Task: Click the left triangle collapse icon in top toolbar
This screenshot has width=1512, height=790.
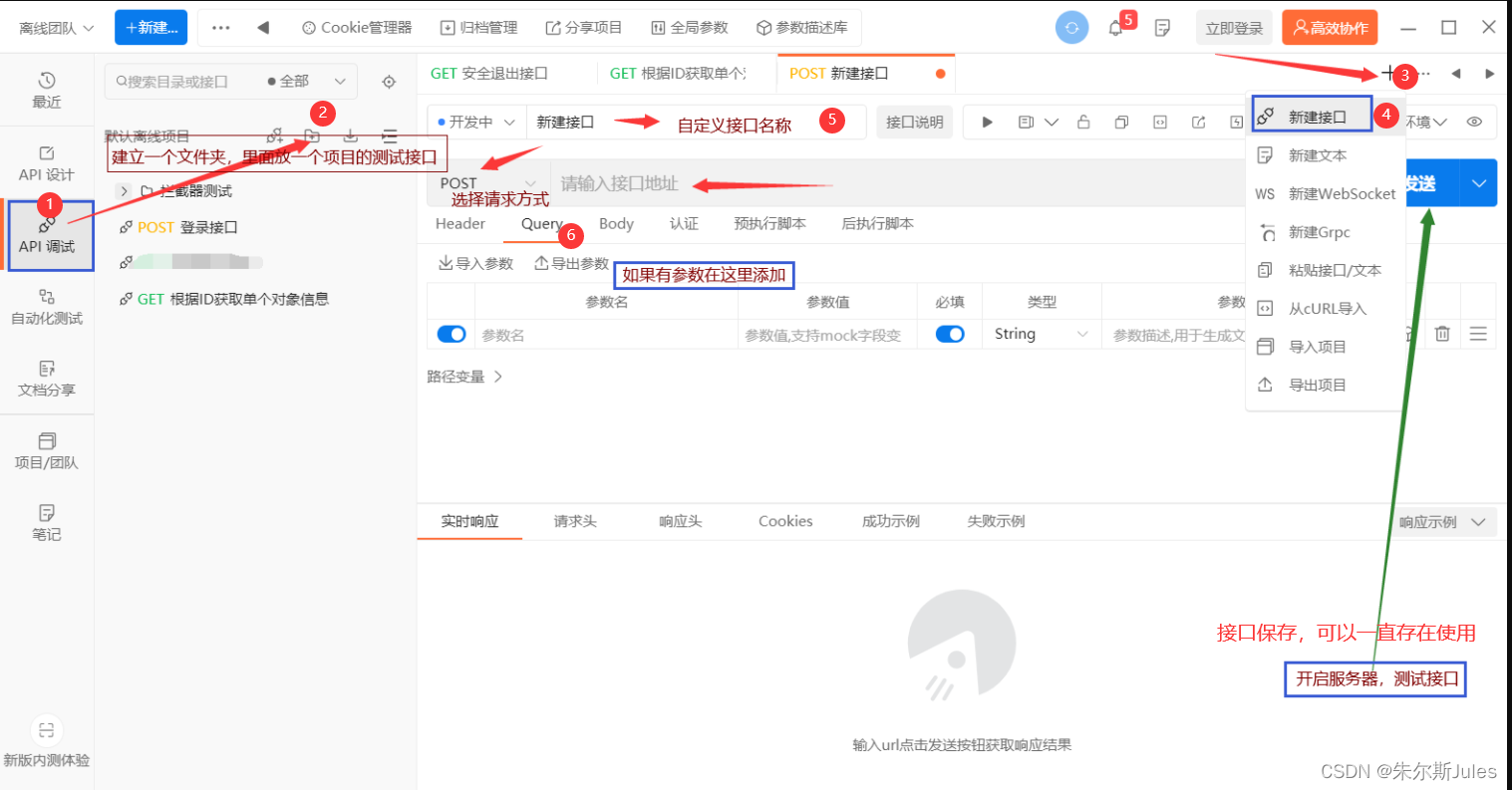Action: tap(263, 28)
